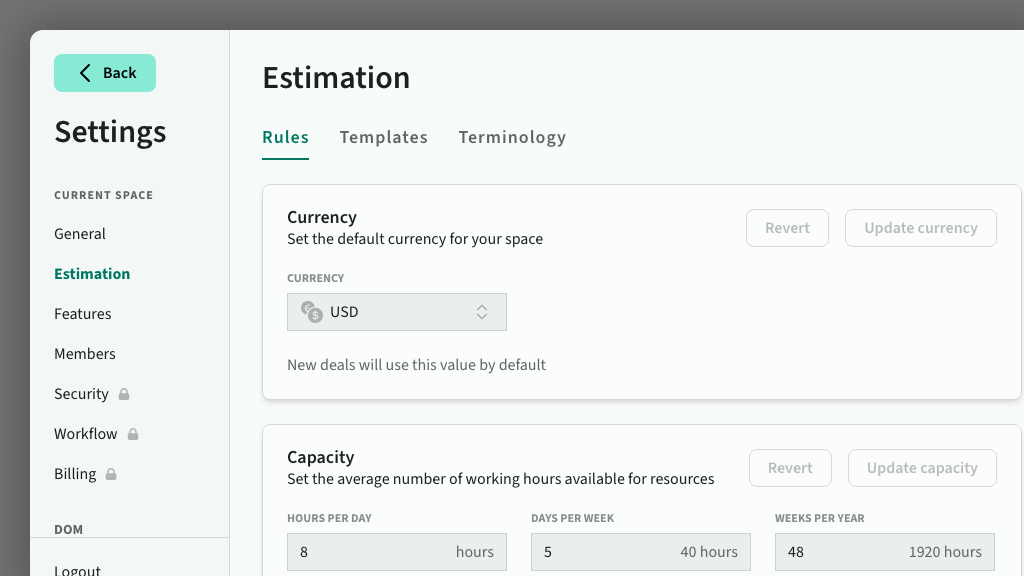
Task: Click the Update capacity button
Action: click(922, 468)
